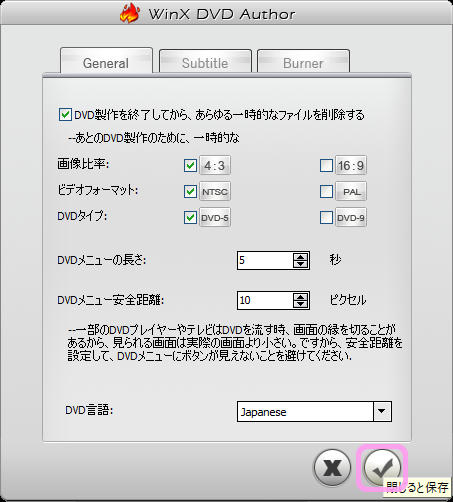The width and height of the screenshot is (453, 502).
Task: Click the 16:9 button
Action: click(351, 165)
